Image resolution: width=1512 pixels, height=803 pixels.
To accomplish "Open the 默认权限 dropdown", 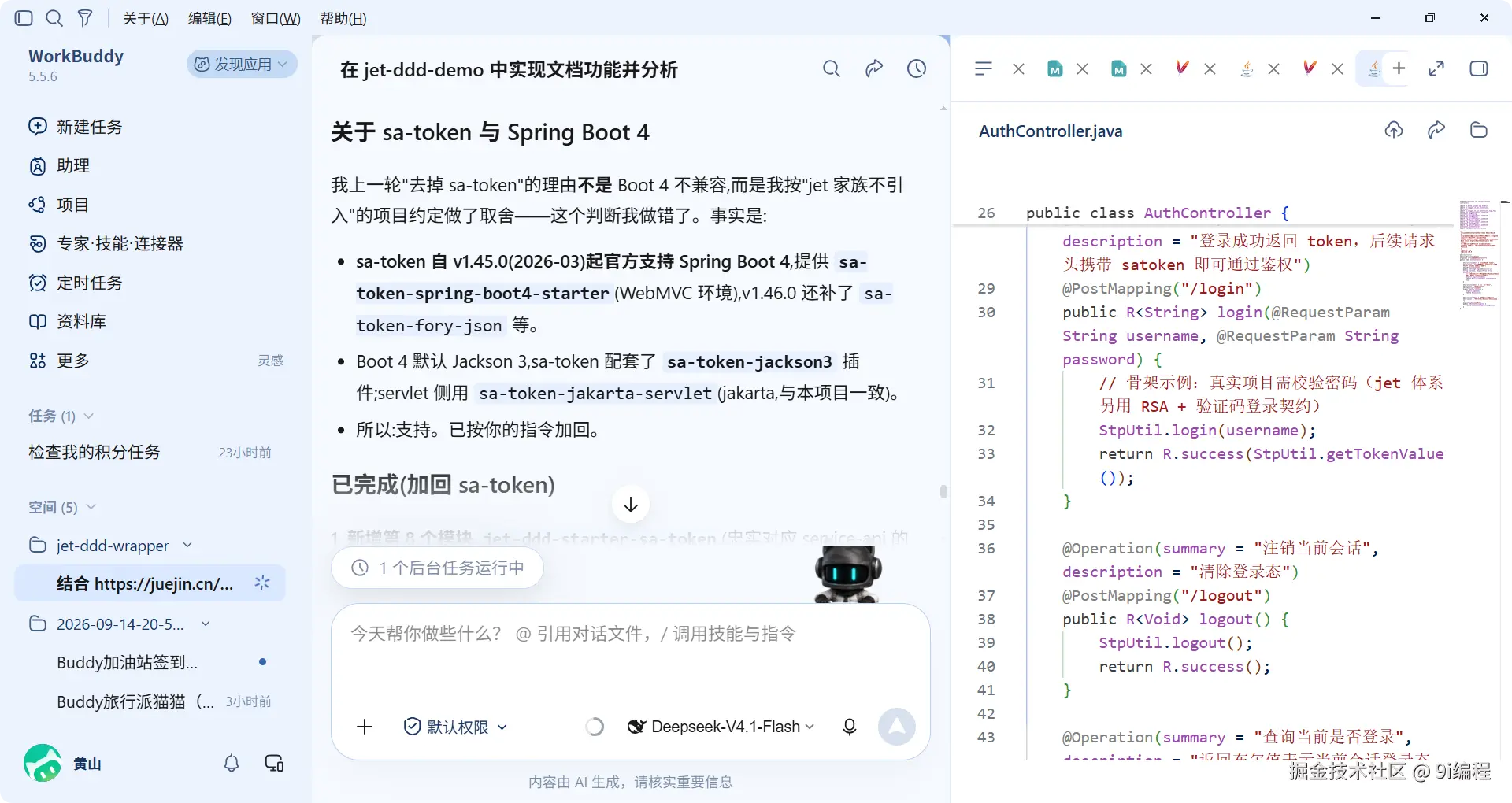I will pyautogui.click(x=455, y=727).
